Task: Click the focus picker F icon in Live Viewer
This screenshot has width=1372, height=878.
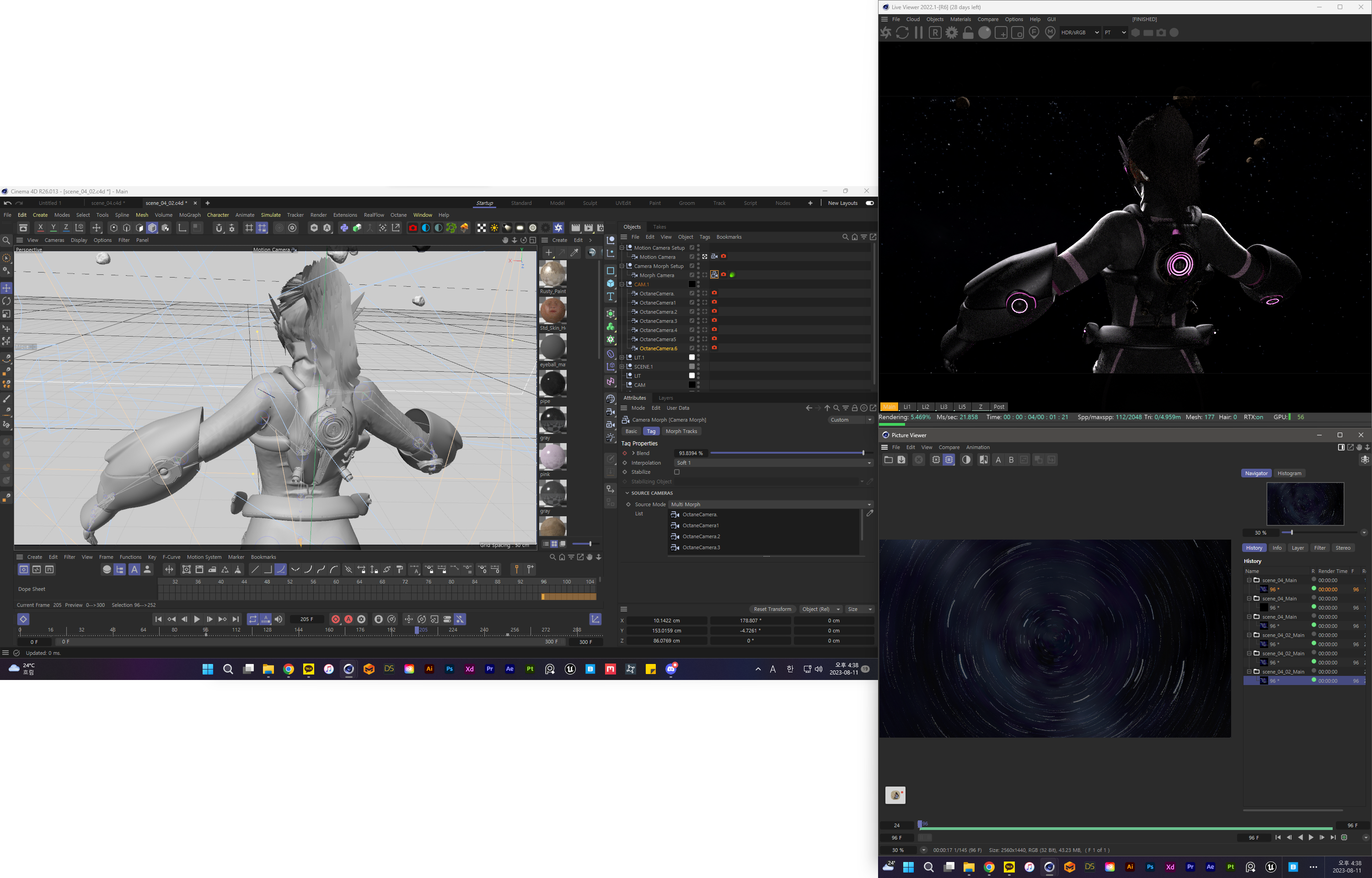Action: tap(1034, 32)
